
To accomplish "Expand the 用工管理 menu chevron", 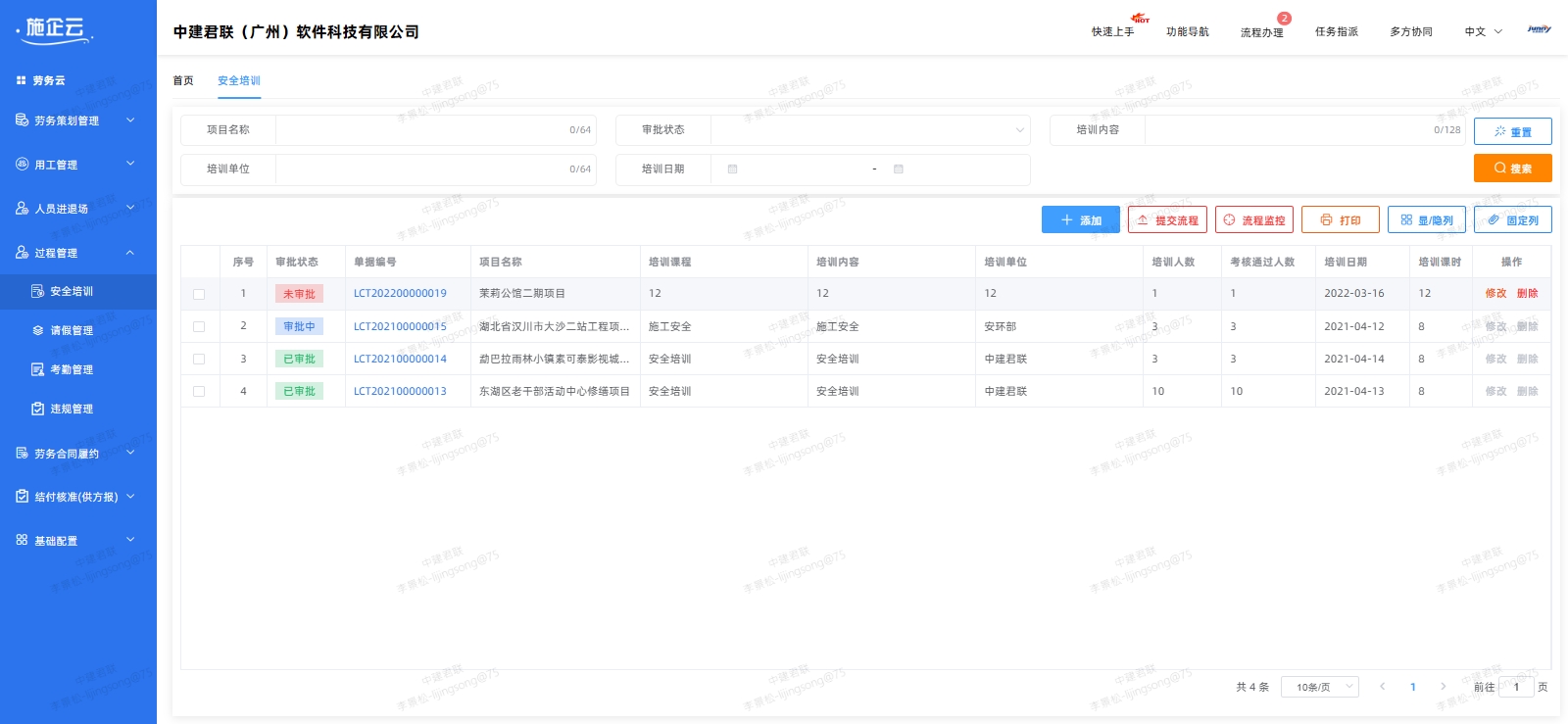I will coord(130,164).
